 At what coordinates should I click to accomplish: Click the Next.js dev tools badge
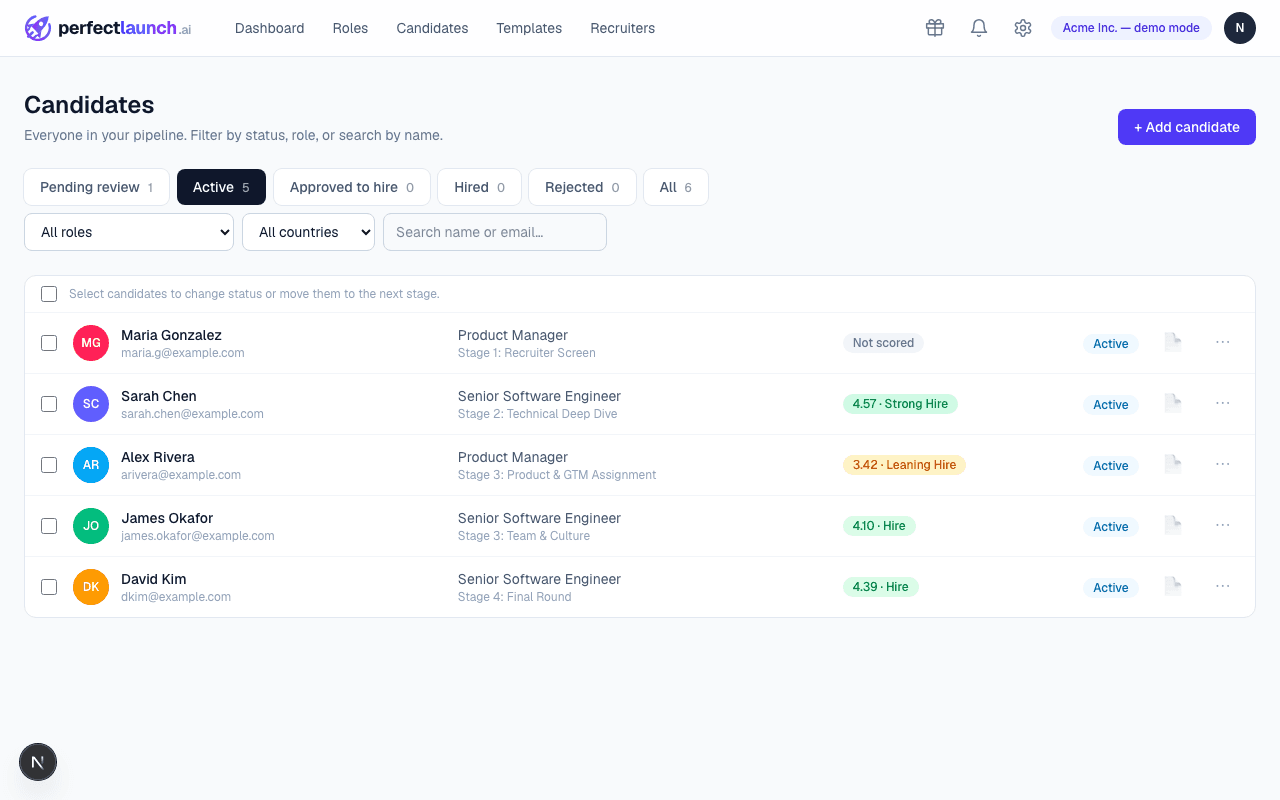pyautogui.click(x=38, y=762)
